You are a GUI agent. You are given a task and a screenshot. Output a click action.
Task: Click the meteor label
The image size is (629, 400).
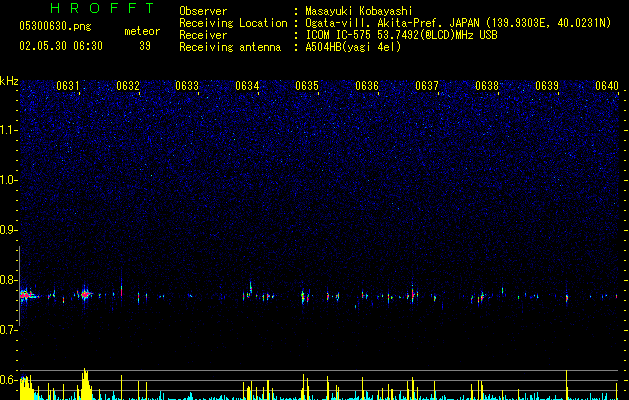click(142, 31)
